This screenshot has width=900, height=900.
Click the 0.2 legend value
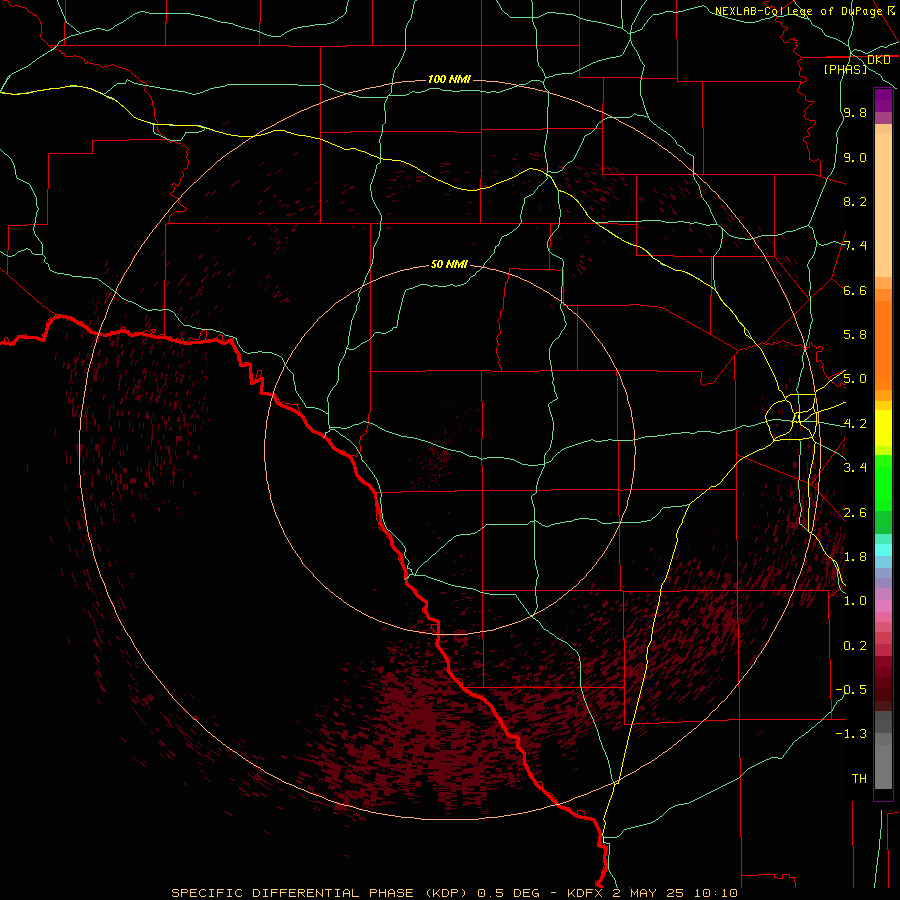coord(855,646)
